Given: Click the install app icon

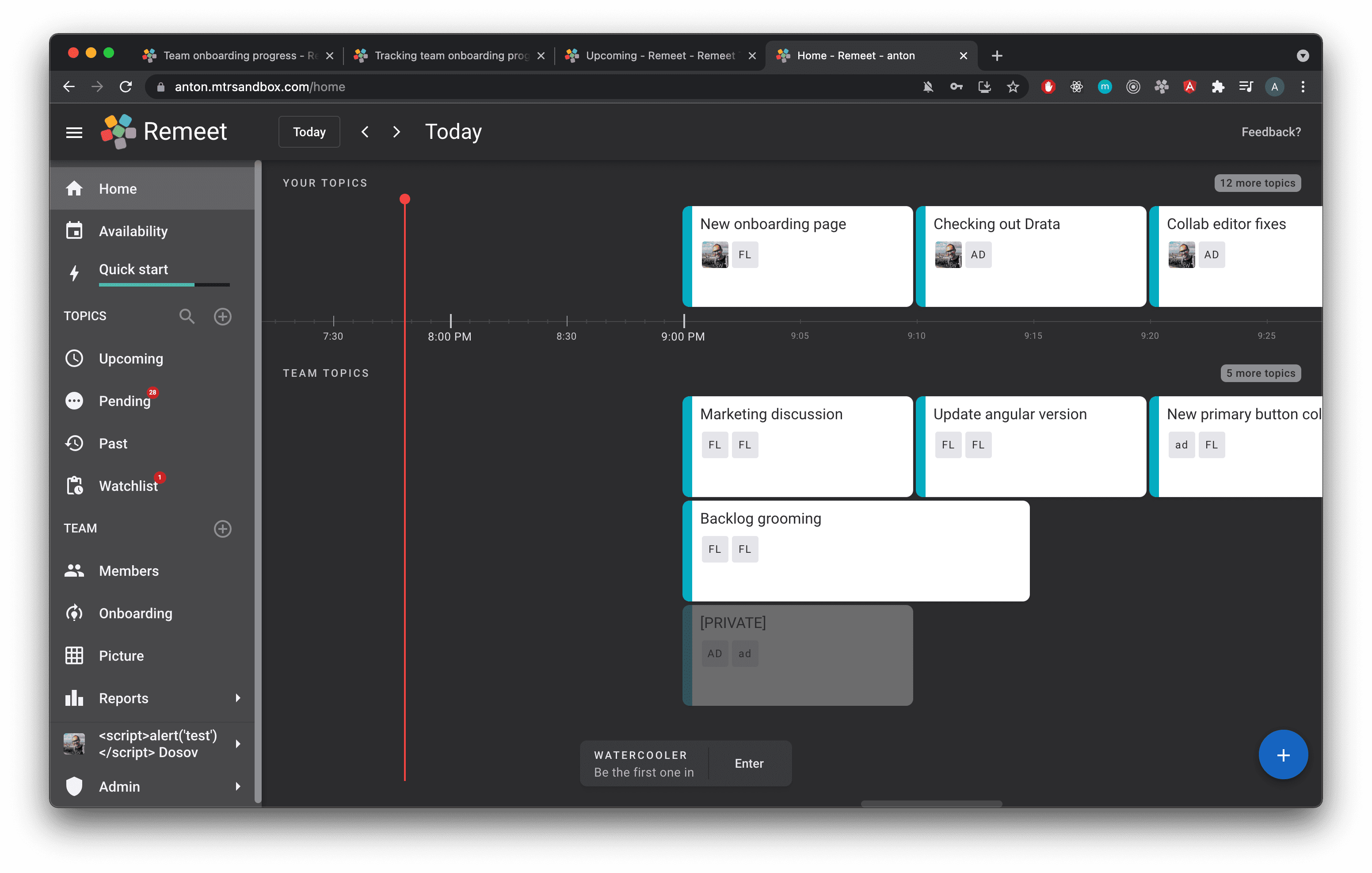Looking at the screenshot, I should click(x=984, y=87).
